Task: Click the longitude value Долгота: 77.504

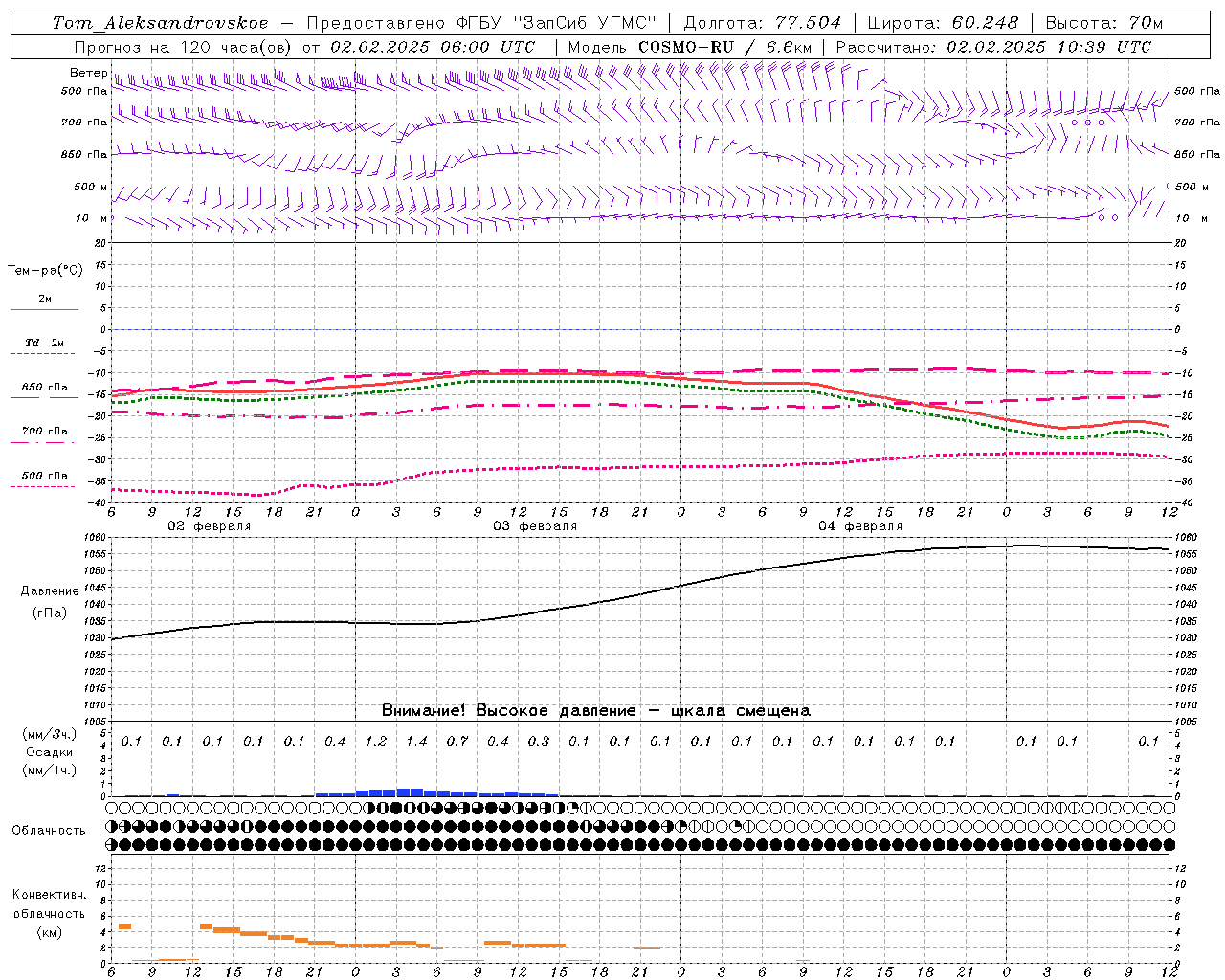Action: (763, 23)
